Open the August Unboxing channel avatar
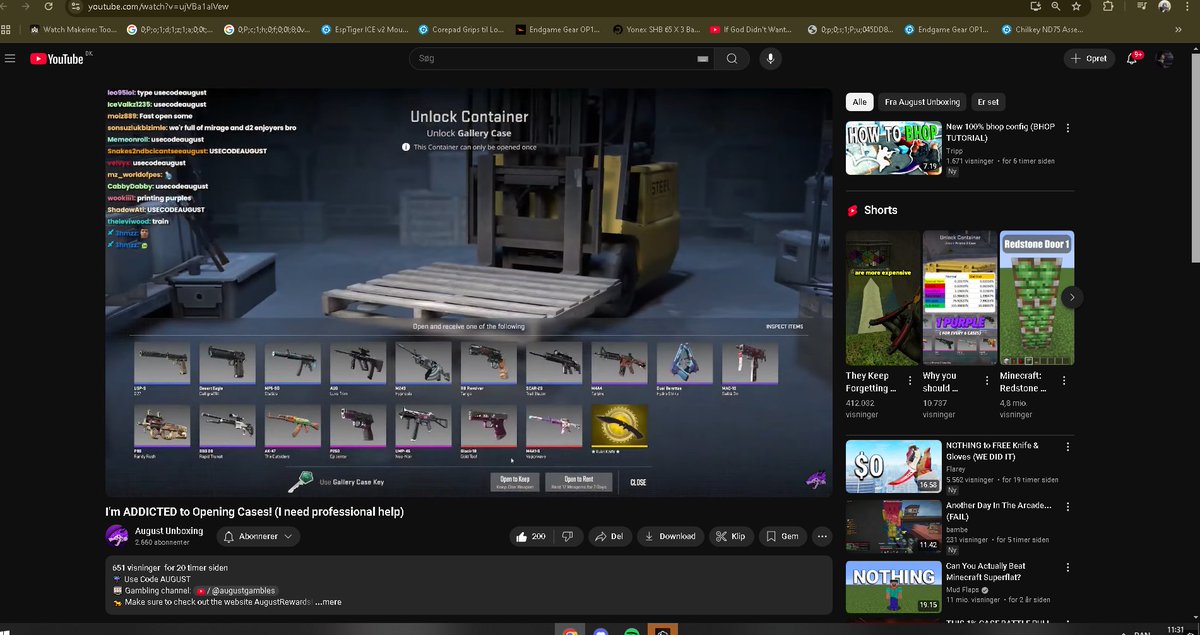Image resolution: width=1200 pixels, height=635 pixels. tap(116, 536)
